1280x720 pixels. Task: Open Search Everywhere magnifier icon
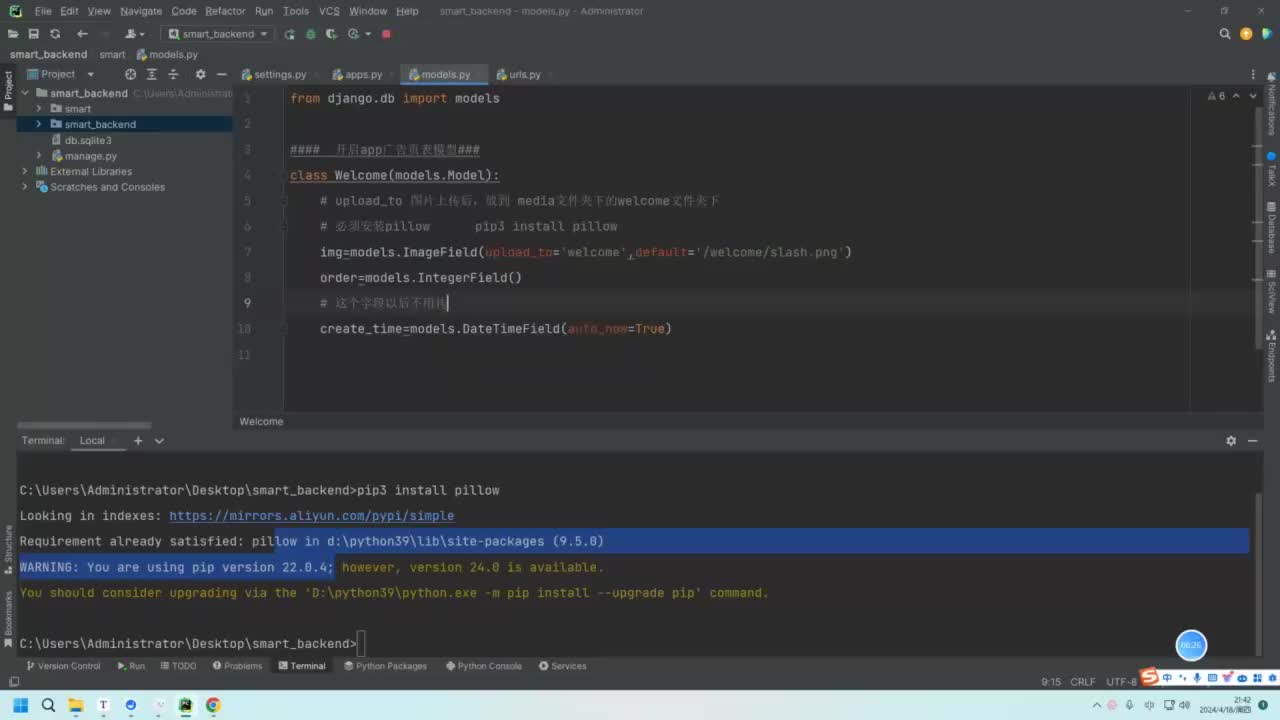[1225, 34]
